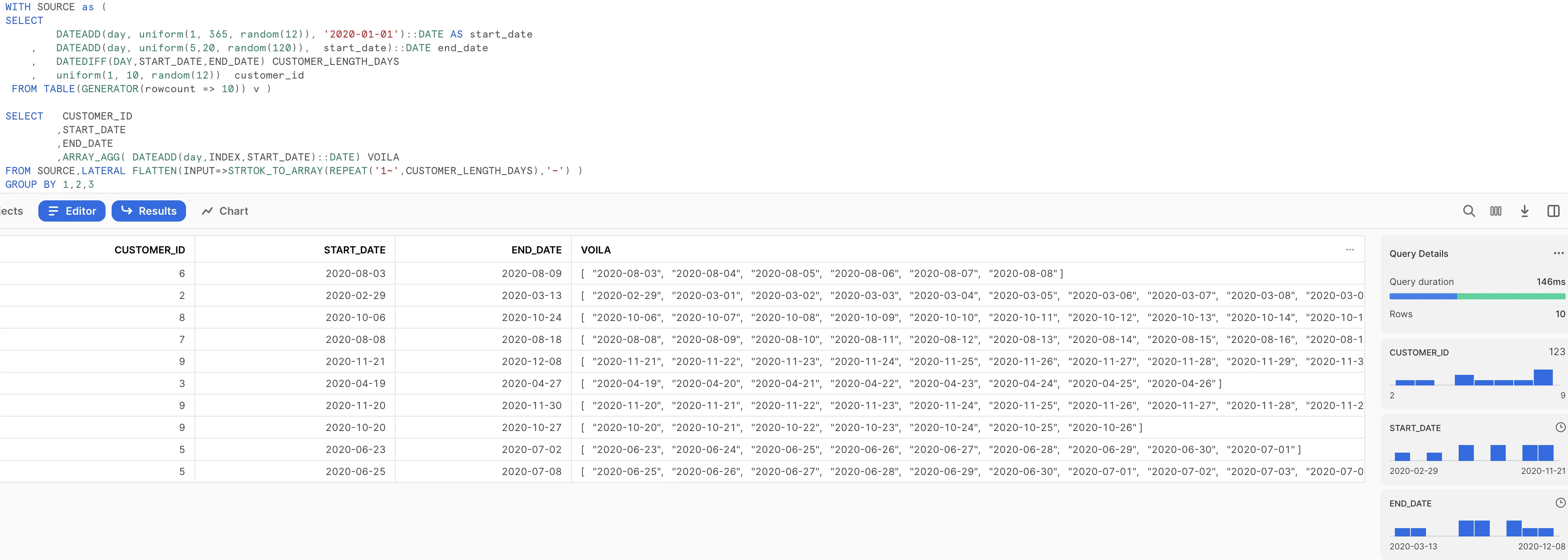Switch to the Chart tab
Screen dimensions: 1568x560
tap(225, 211)
